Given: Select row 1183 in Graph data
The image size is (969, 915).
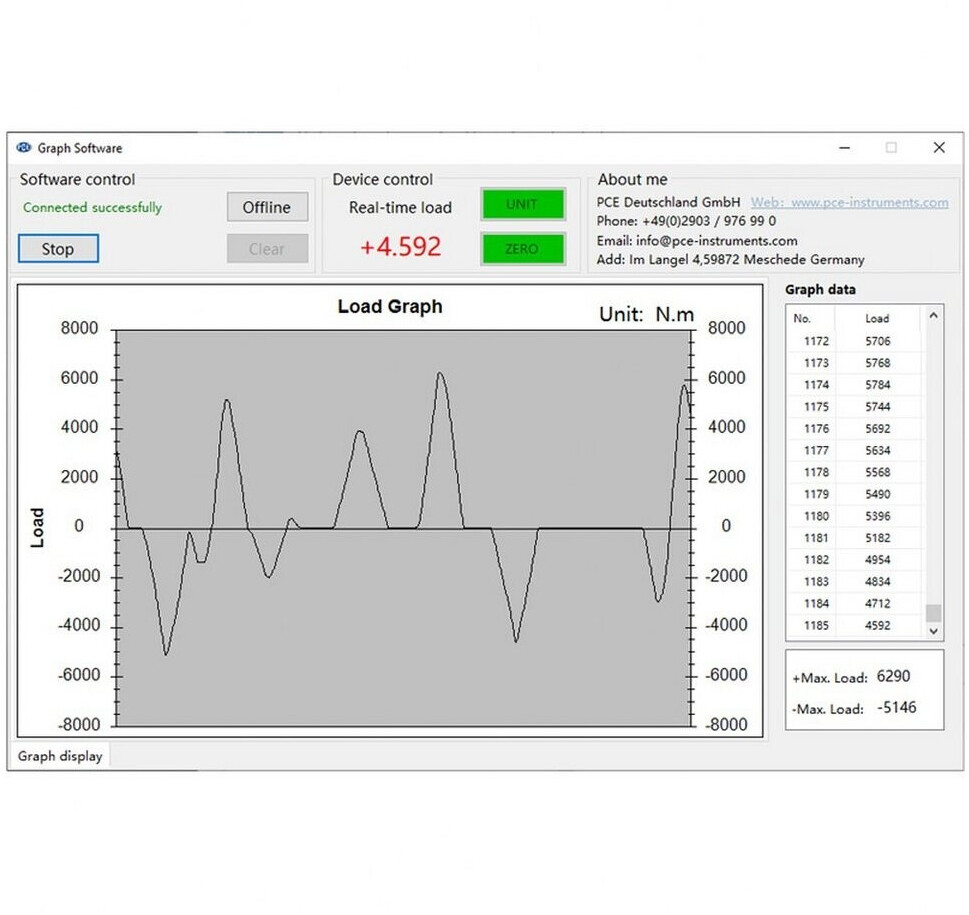Looking at the screenshot, I should (x=854, y=581).
